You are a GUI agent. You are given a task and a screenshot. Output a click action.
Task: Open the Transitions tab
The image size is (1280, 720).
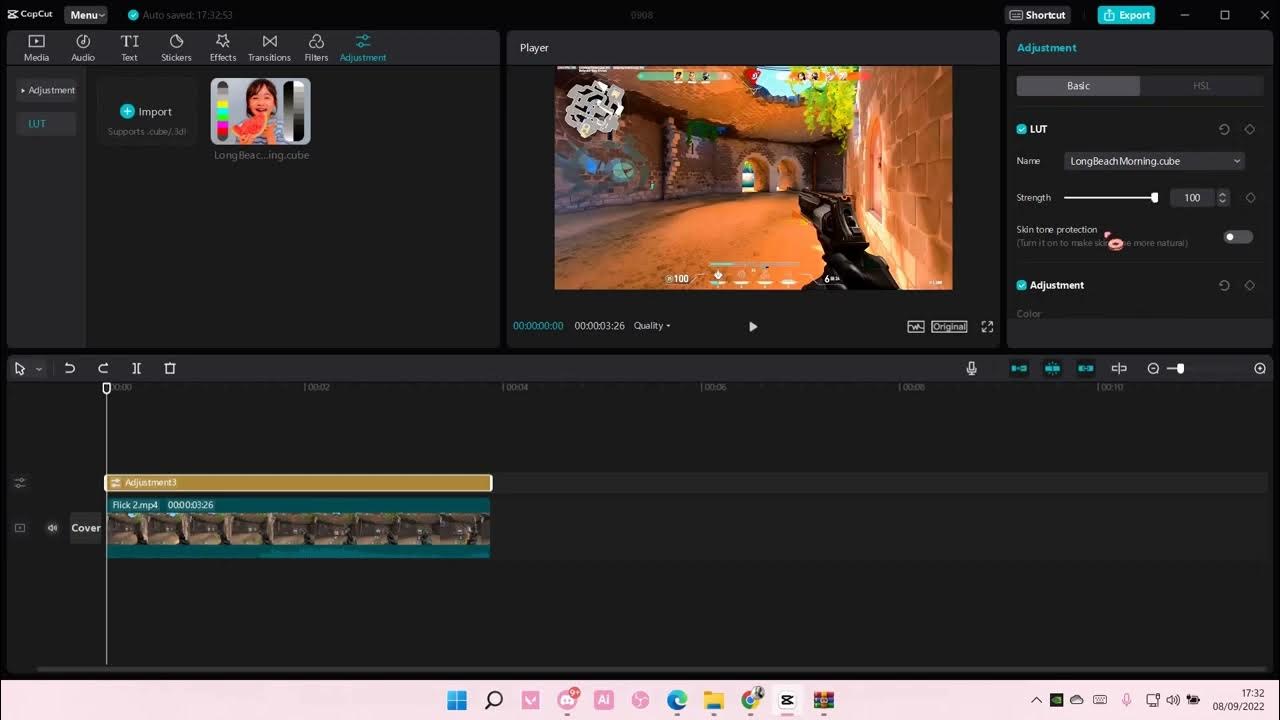[x=269, y=47]
